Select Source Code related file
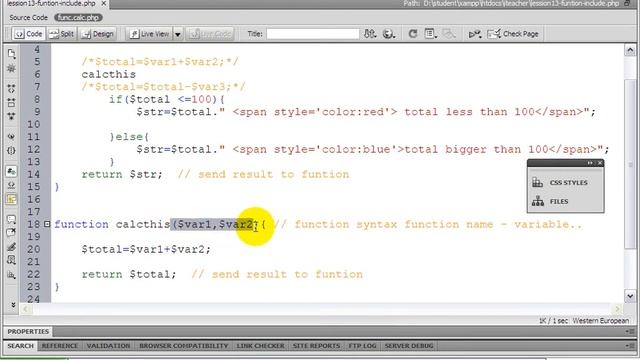640x360 pixels. point(29,18)
